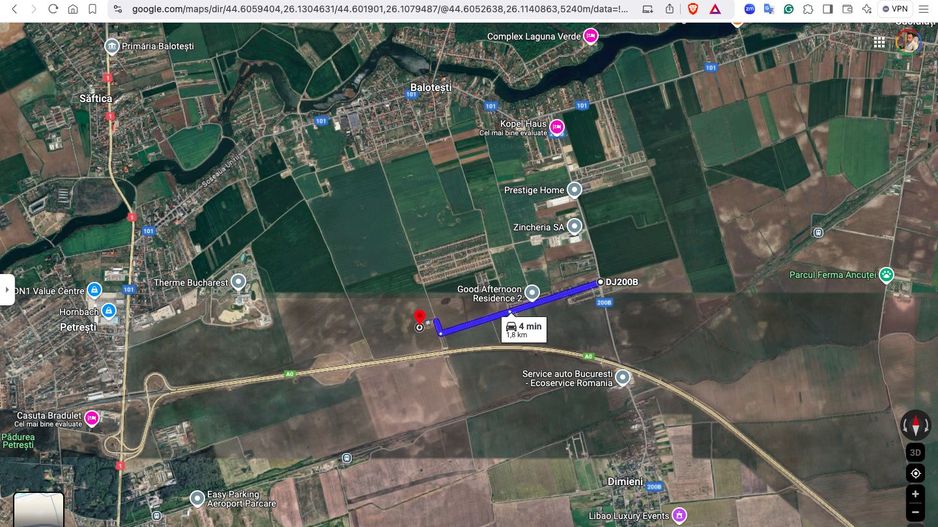This screenshot has height=527, width=938.
Task: Go back to the previous page
Action: coord(14,9)
